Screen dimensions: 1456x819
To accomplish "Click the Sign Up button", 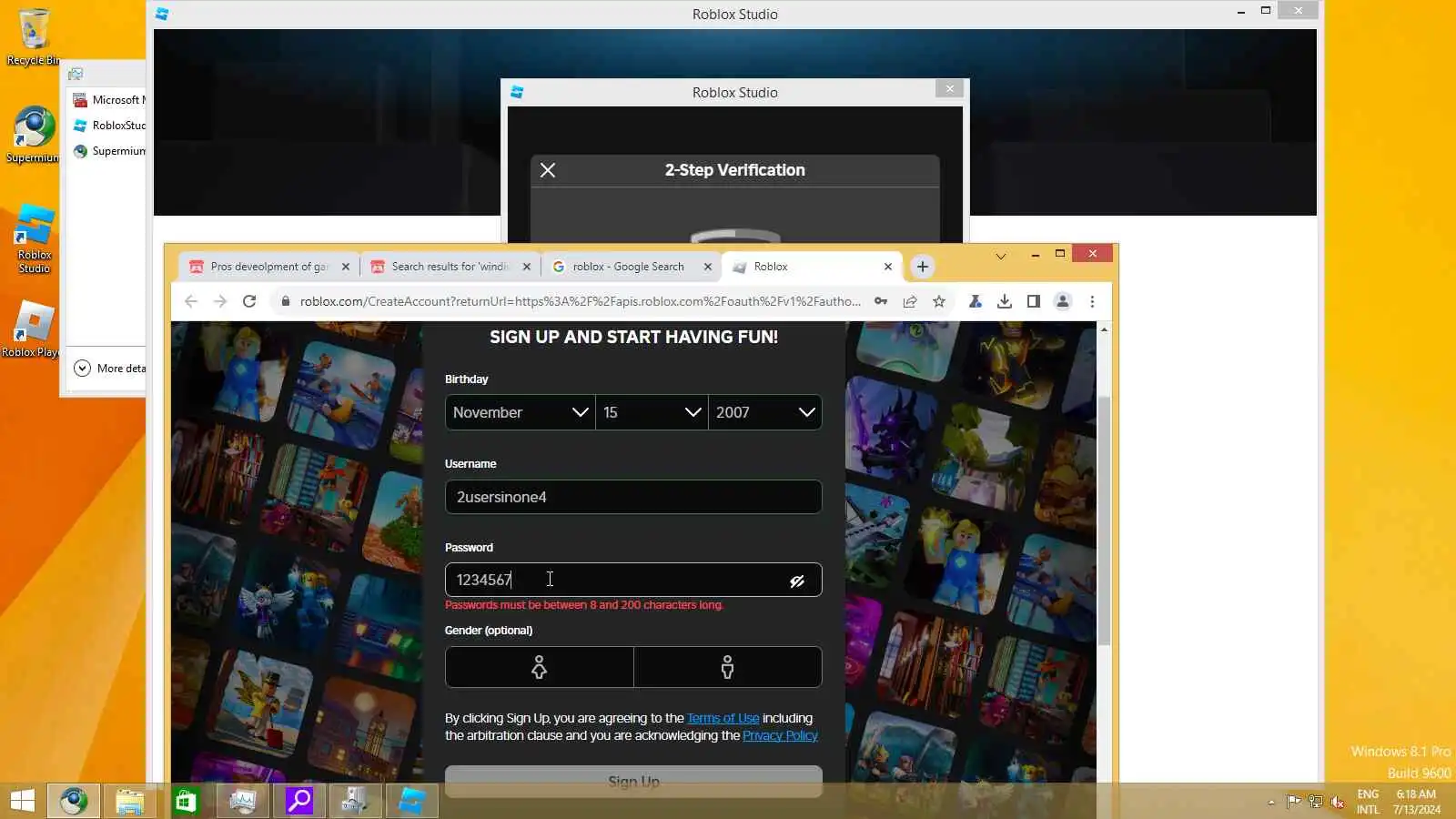I will click(633, 781).
